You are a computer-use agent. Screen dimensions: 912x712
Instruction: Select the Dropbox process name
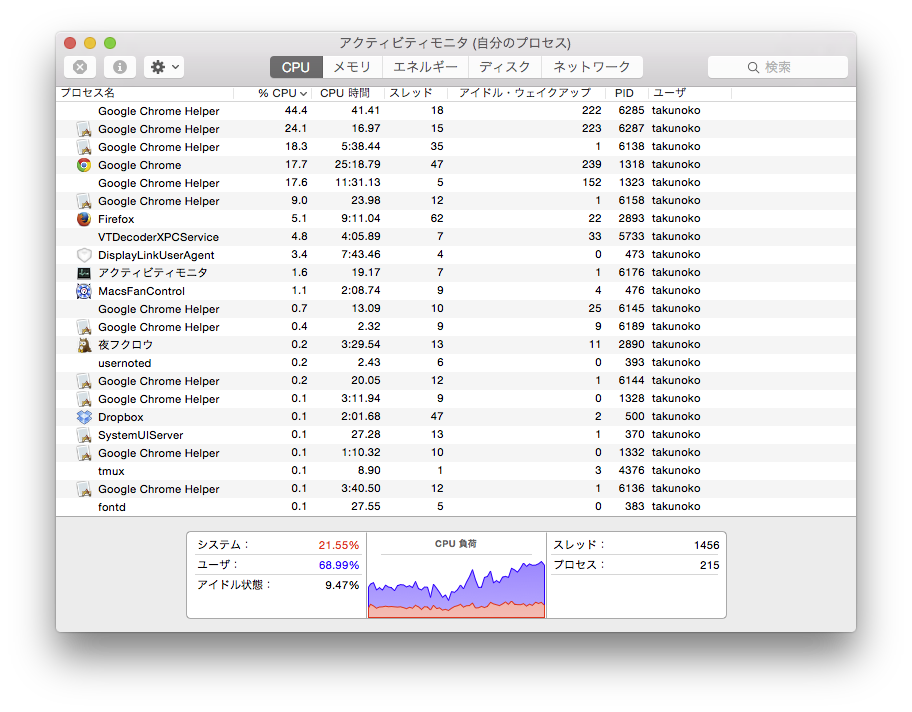120,417
